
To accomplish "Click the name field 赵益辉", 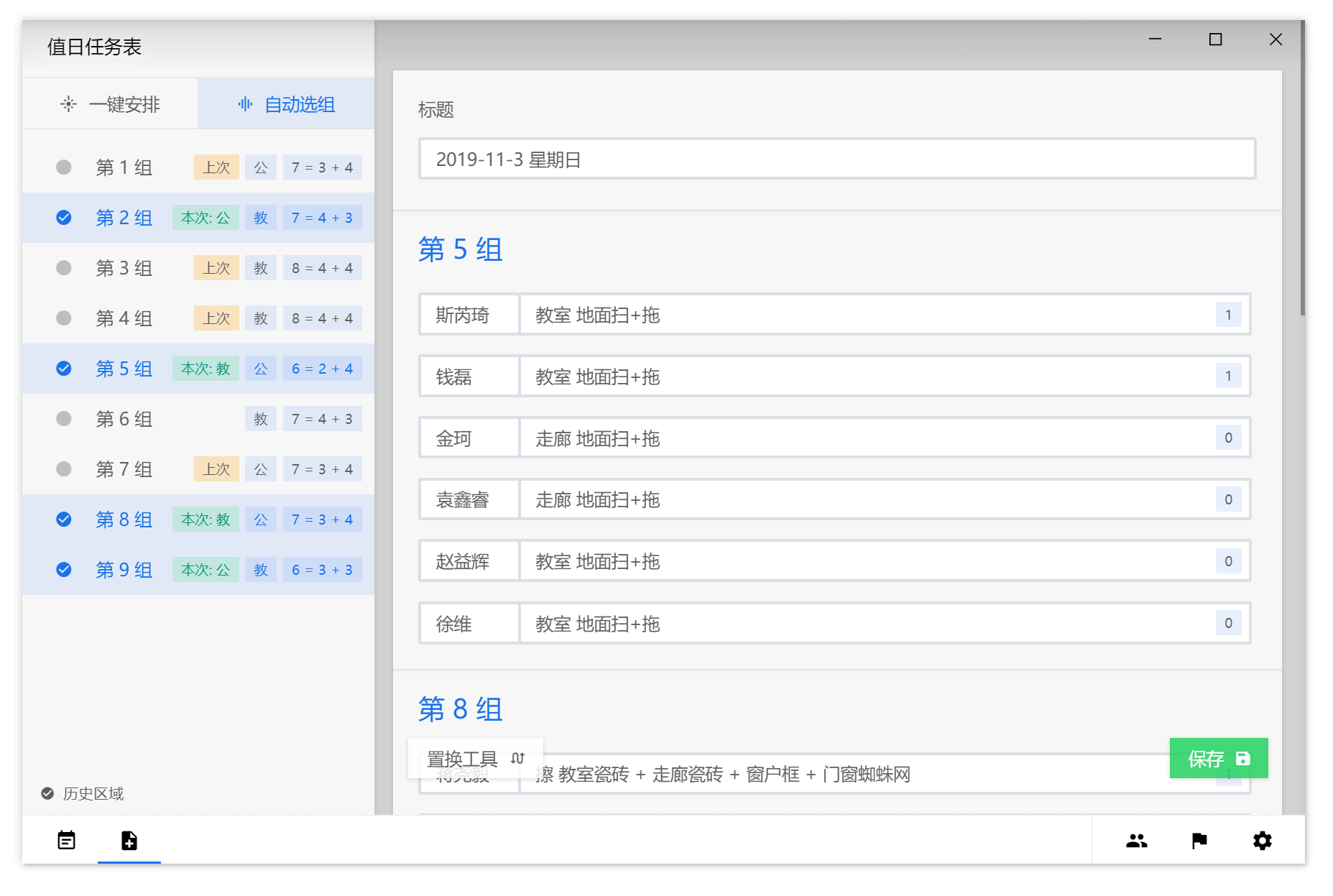I will [469, 561].
